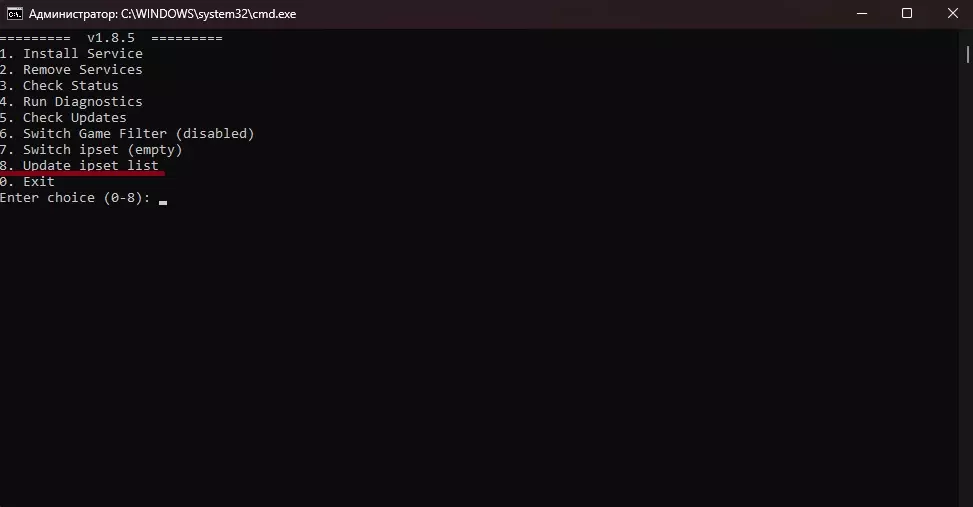
Task: Click the "7. Switch ipset (empty)" line
Action: [x=91, y=150]
